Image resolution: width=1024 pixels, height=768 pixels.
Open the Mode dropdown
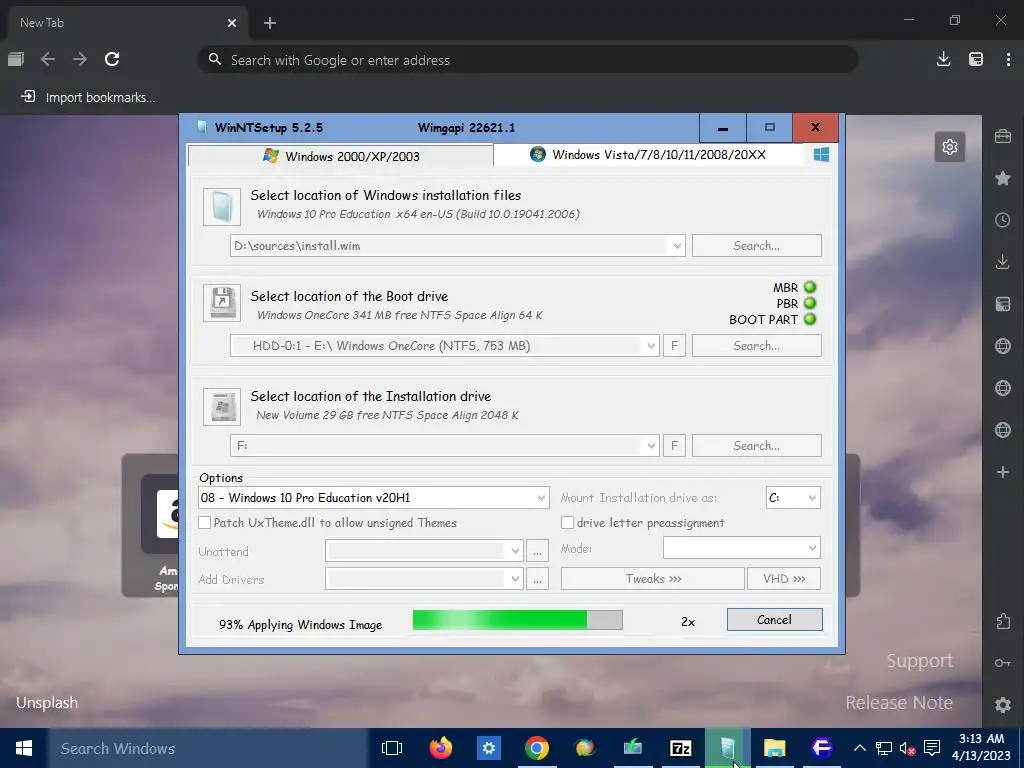click(x=741, y=548)
